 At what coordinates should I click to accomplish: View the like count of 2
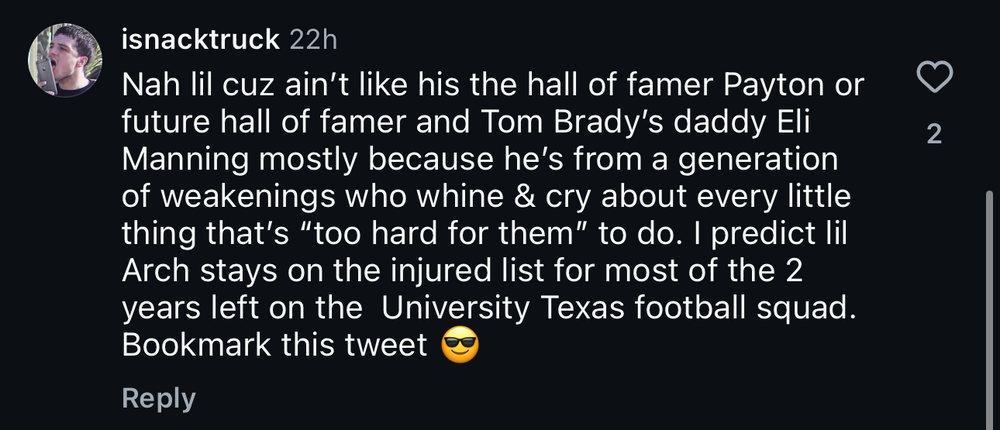tap(933, 134)
